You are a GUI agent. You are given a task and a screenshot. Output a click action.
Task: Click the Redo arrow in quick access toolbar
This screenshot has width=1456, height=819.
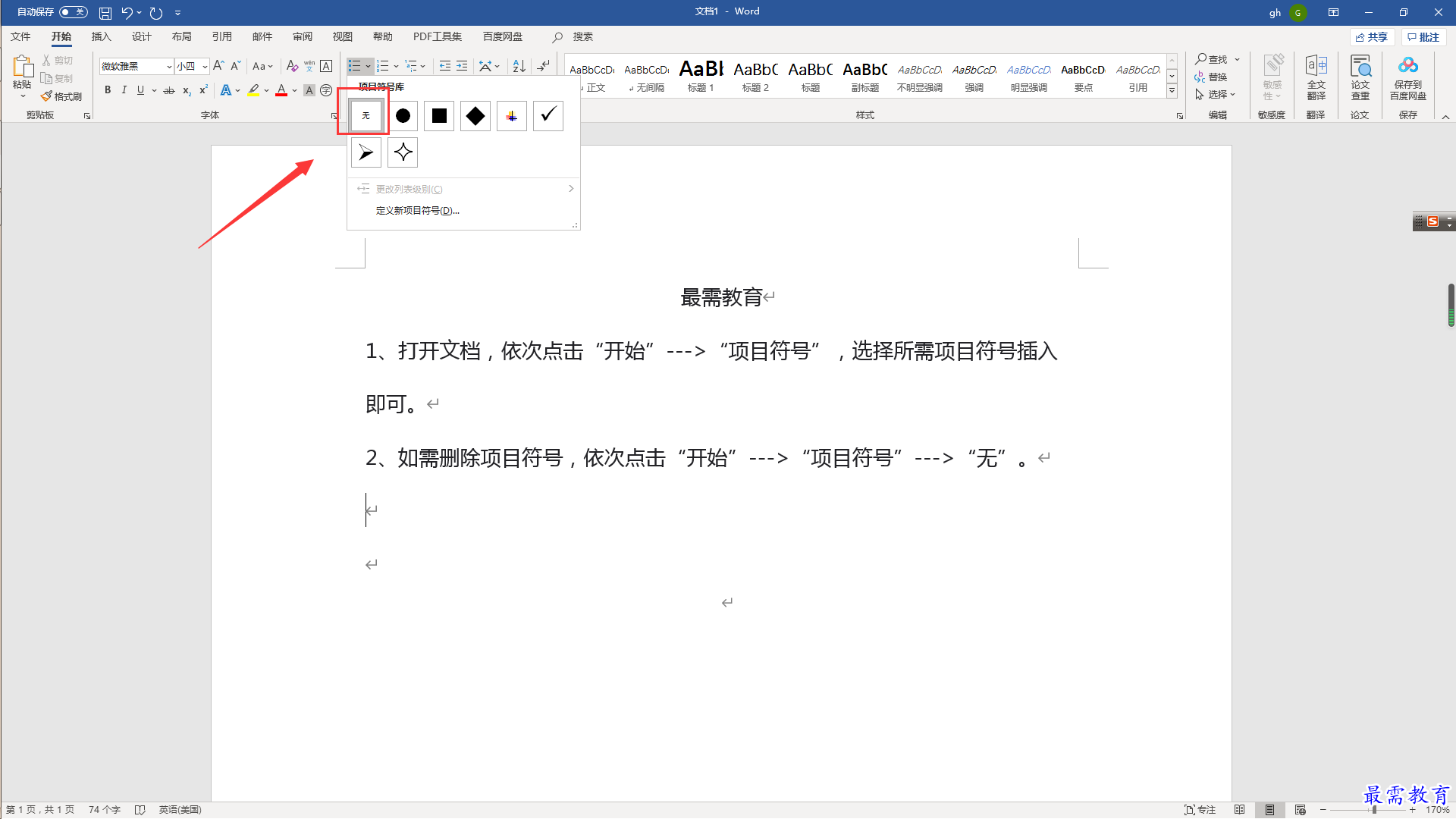coord(156,13)
